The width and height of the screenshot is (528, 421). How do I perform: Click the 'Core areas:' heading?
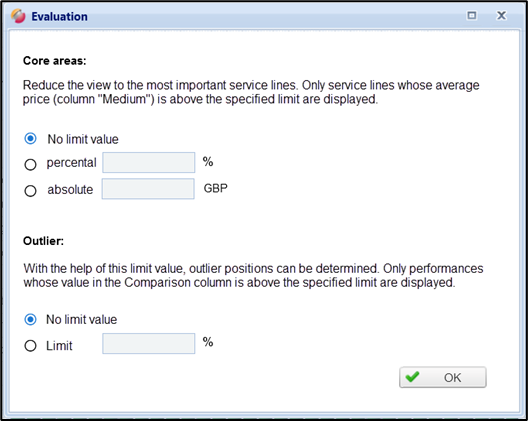(x=55, y=61)
